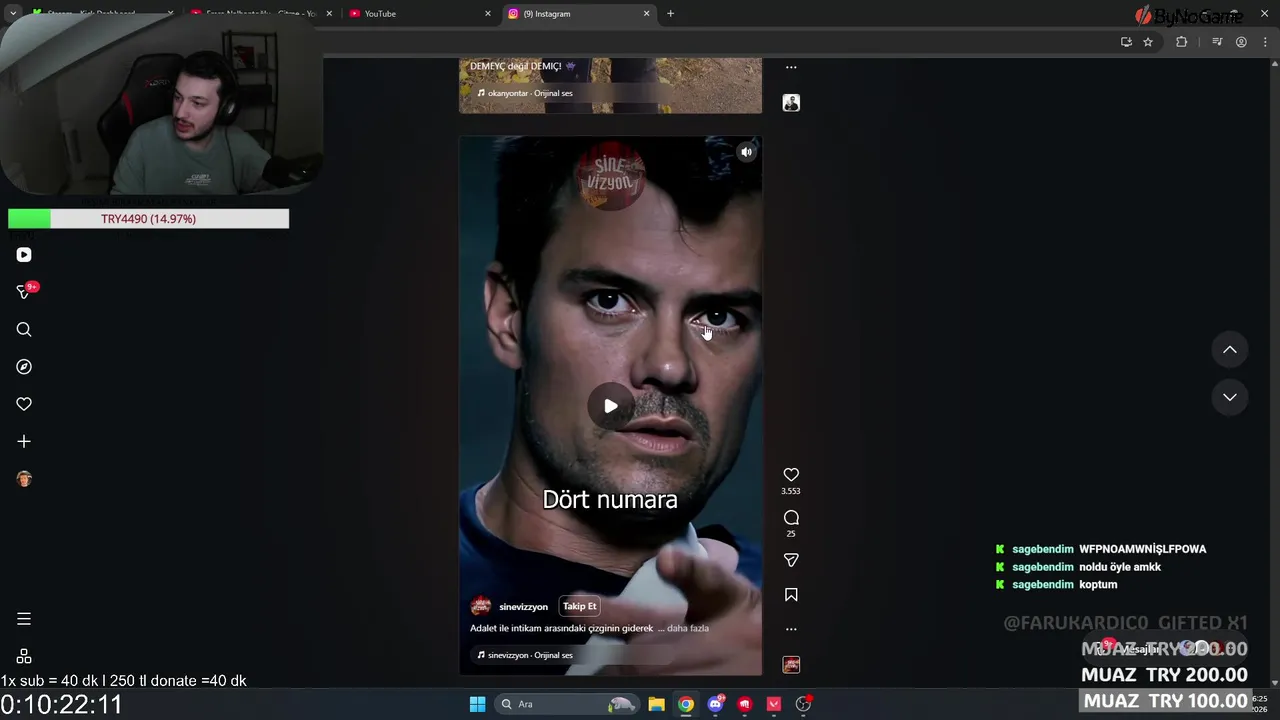This screenshot has height=720, width=1280.
Task: Open Chrome three-dot menu
Action: 1265,42
